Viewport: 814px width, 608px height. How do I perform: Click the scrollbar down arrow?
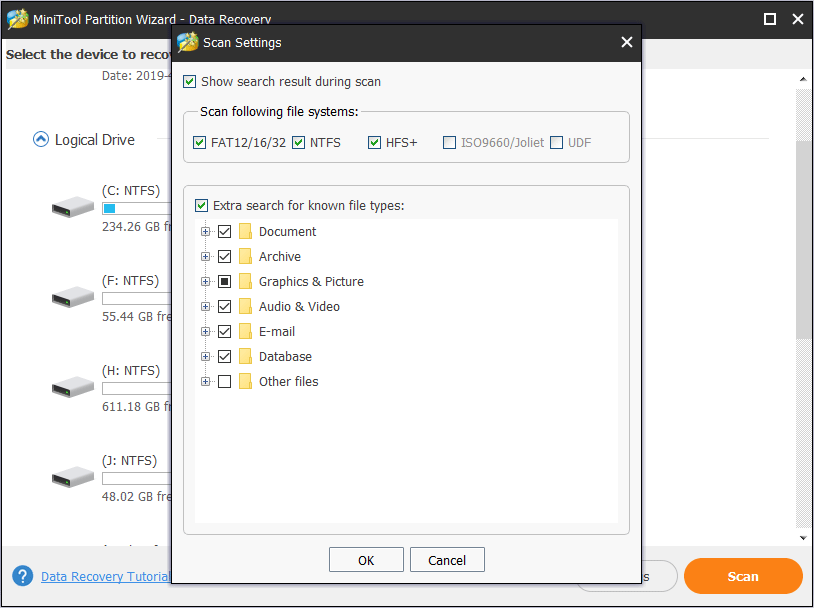(803, 538)
